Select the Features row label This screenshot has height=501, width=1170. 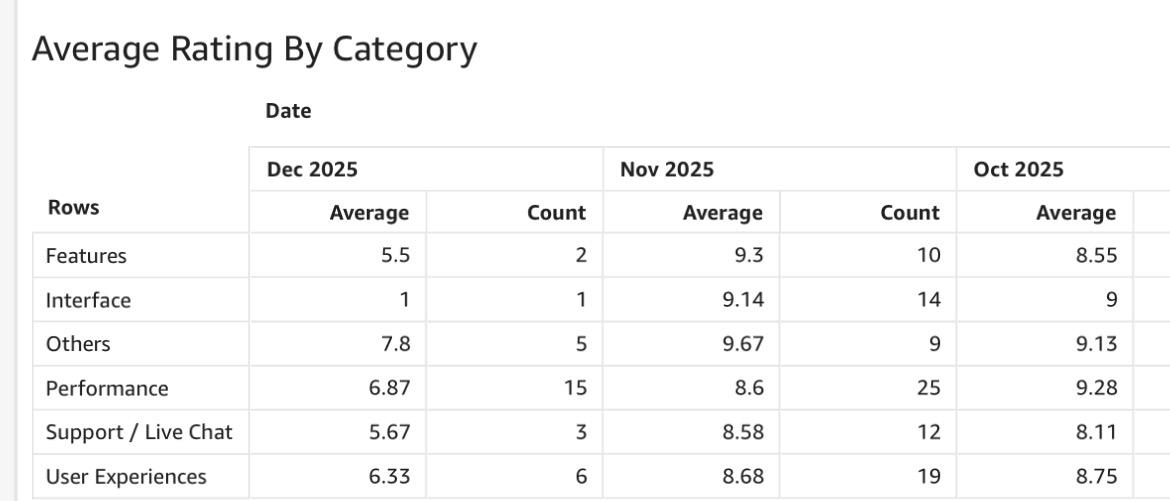coord(86,256)
